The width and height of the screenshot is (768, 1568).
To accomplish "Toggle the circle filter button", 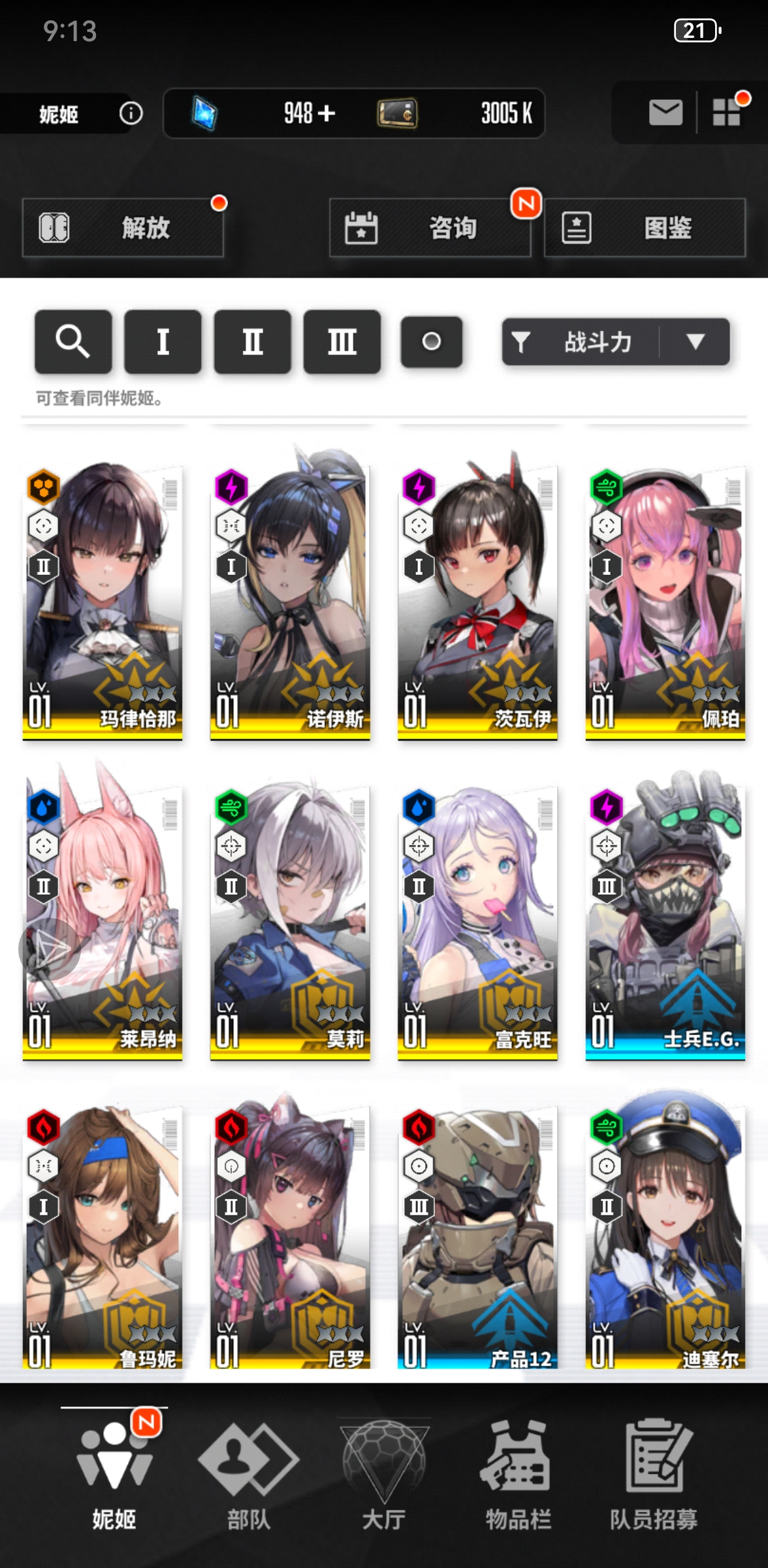I will (x=432, y=341).
